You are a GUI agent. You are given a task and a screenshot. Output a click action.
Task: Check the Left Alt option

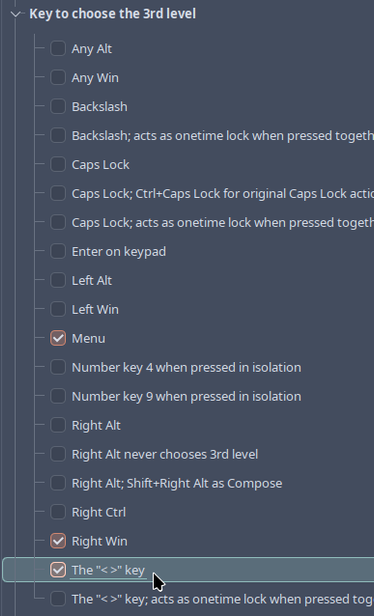[58, 280]
